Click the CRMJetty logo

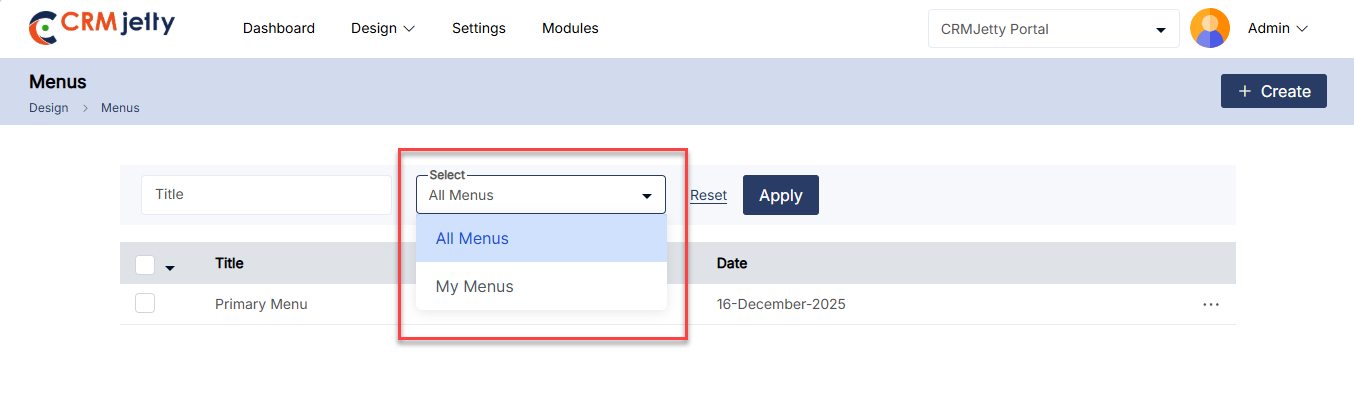point(101,28)
